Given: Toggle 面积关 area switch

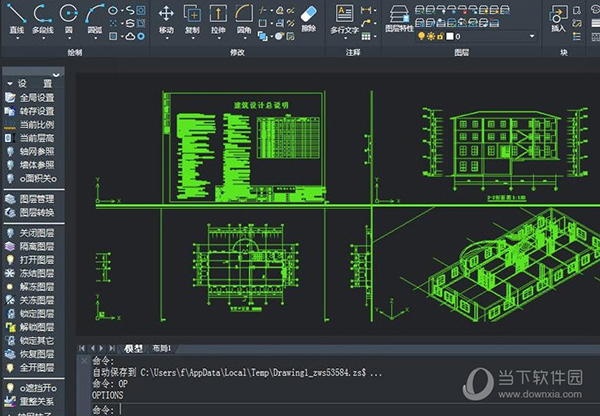Looking at the screenshot, I should tap(30, 179).
